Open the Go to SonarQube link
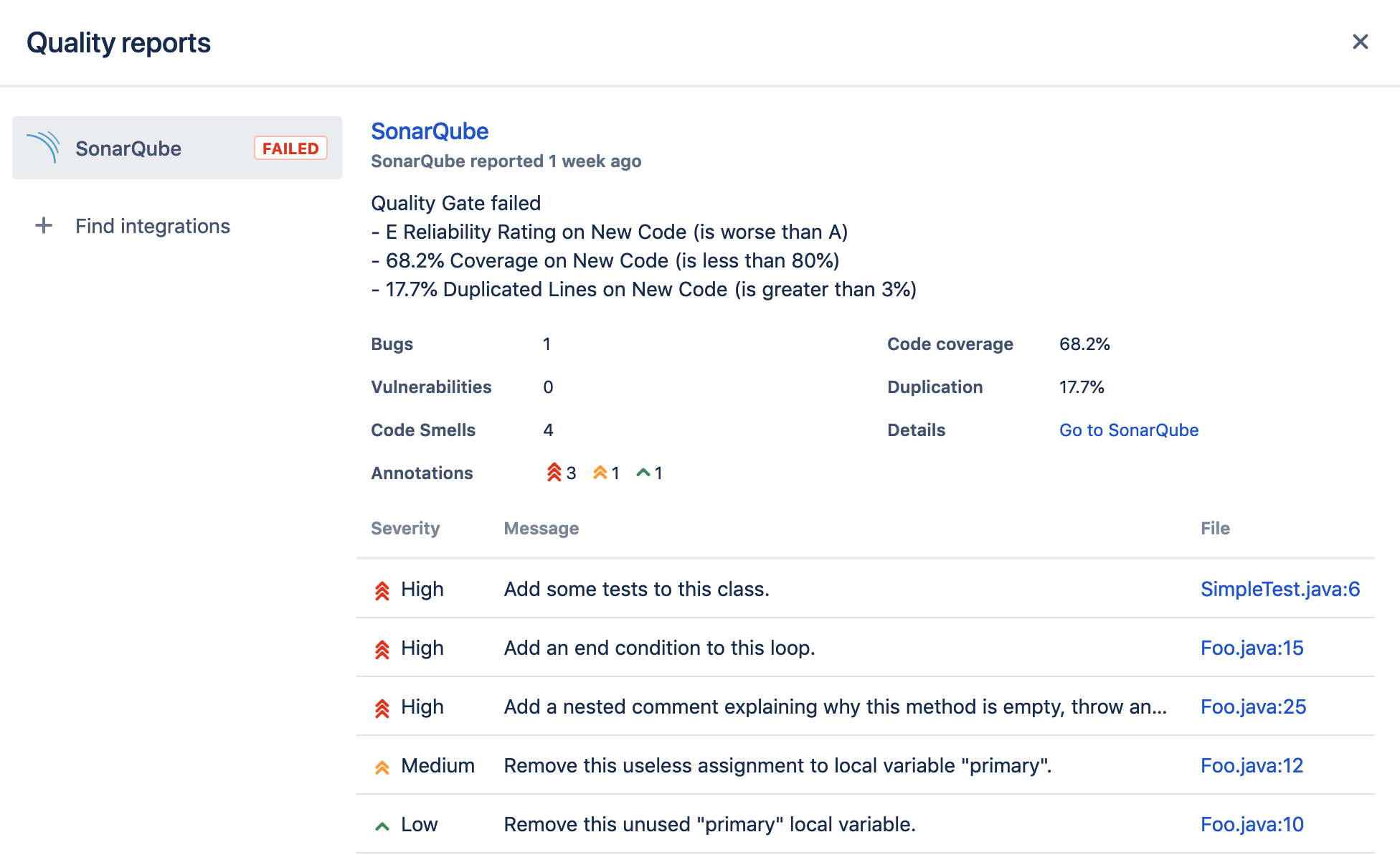 coord(1128,430)
